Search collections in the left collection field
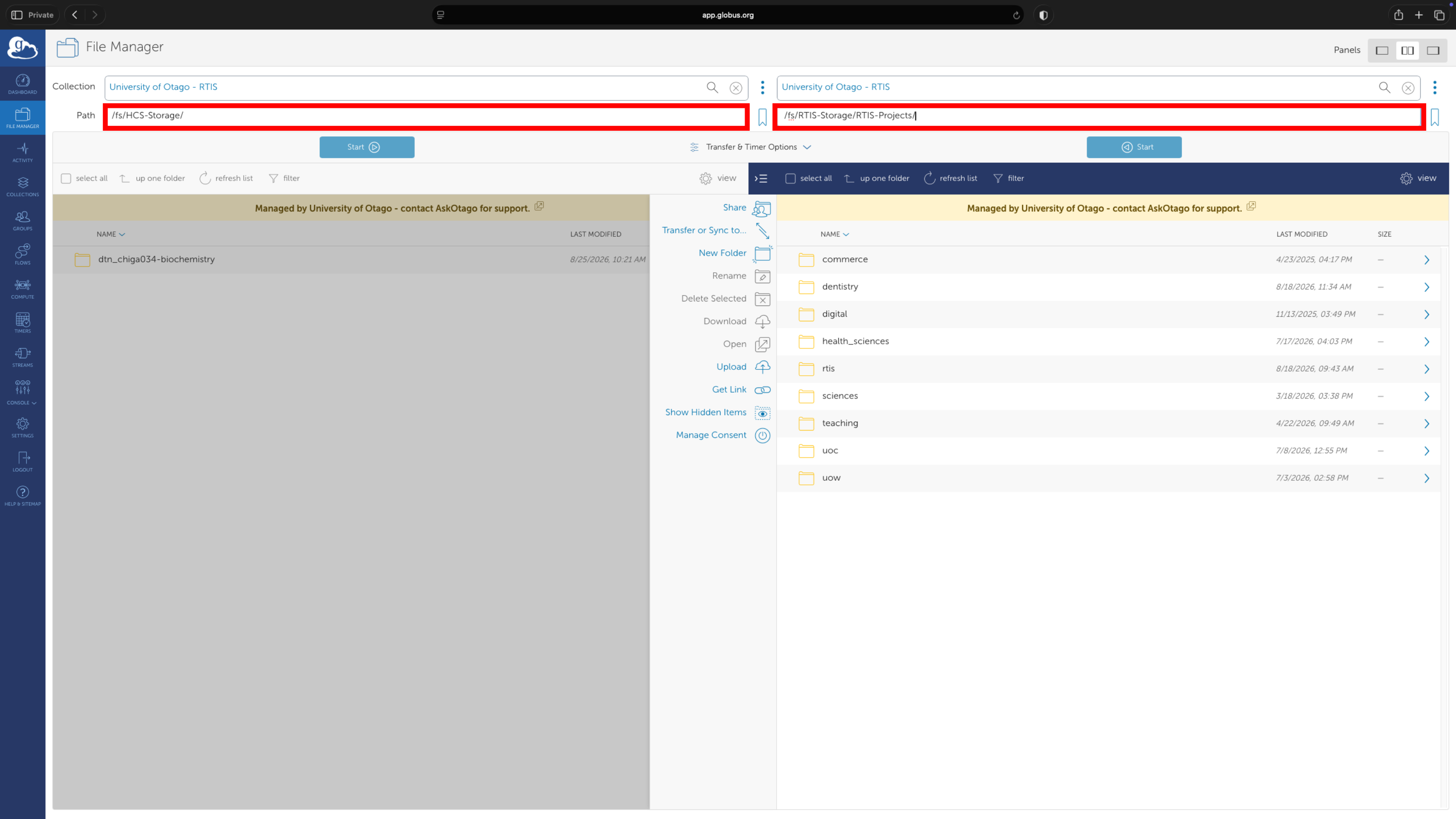1456x819 pixels. coord(712,87)
